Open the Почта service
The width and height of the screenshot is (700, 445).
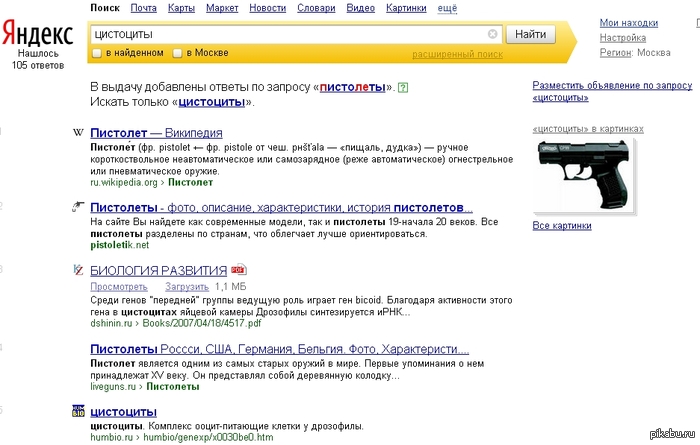click(x=143, y=8)
